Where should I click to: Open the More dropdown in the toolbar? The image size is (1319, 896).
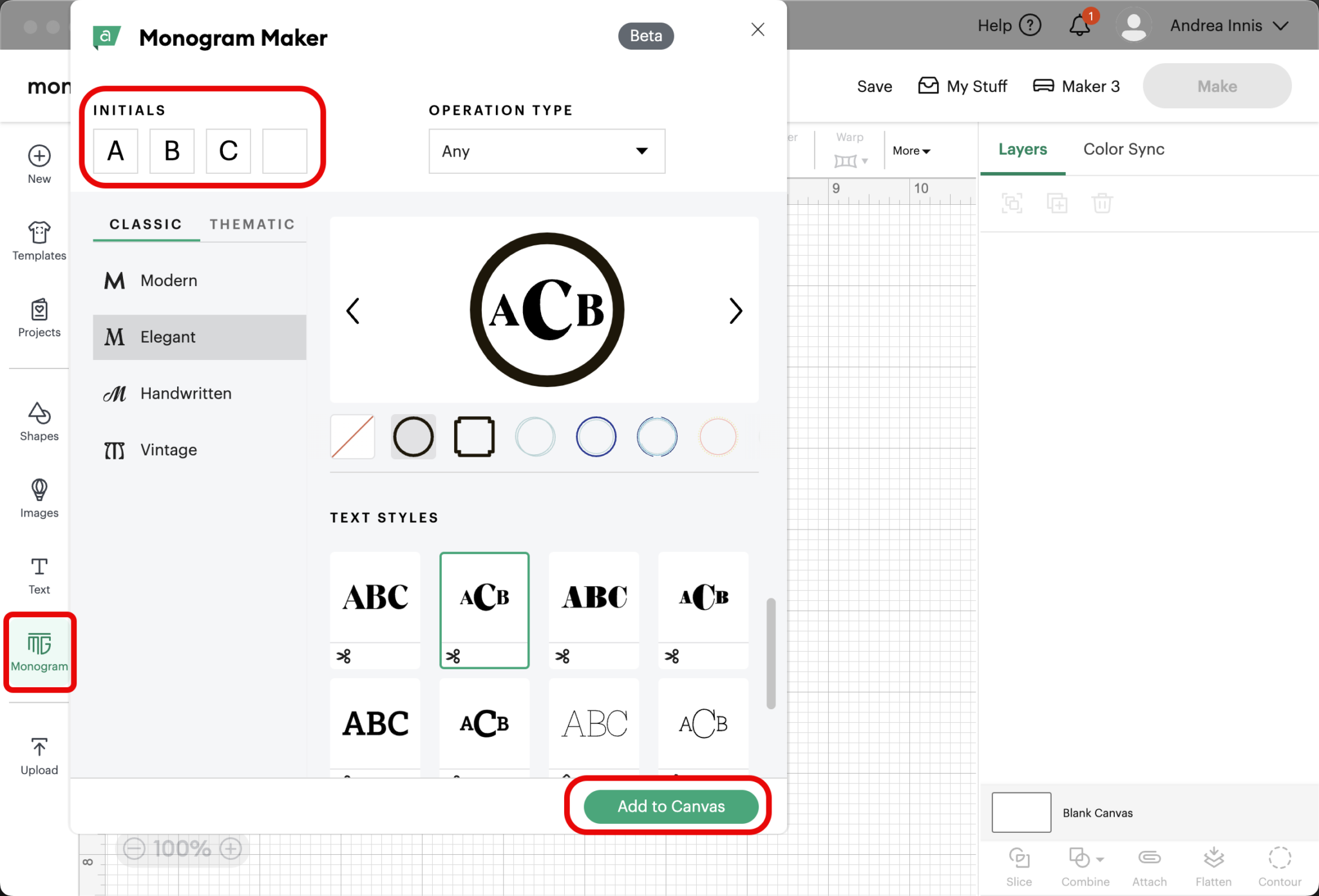[x=911, y=151]
